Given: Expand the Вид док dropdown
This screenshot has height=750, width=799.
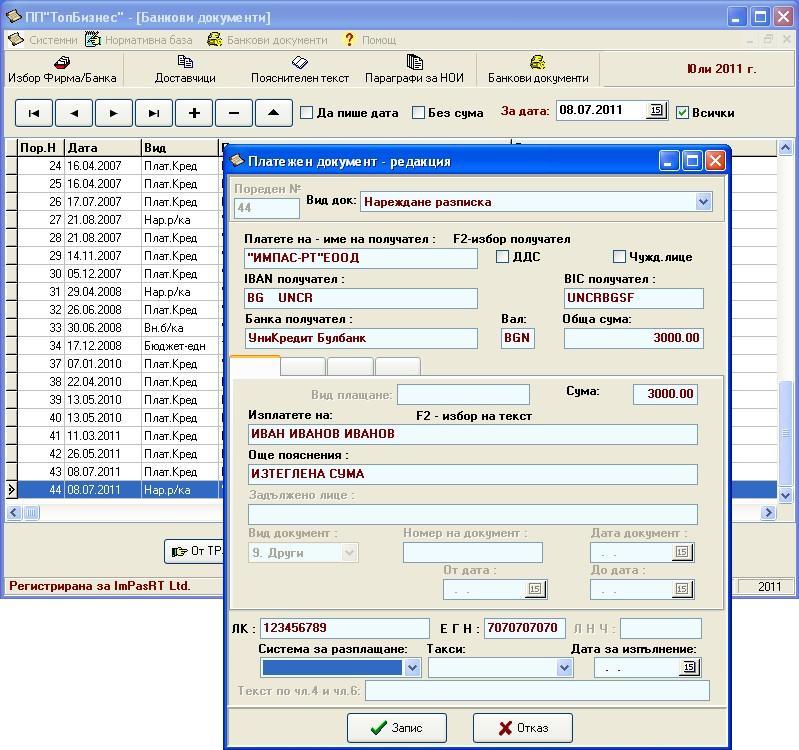Looking at the screenshot, I should 703,202.
